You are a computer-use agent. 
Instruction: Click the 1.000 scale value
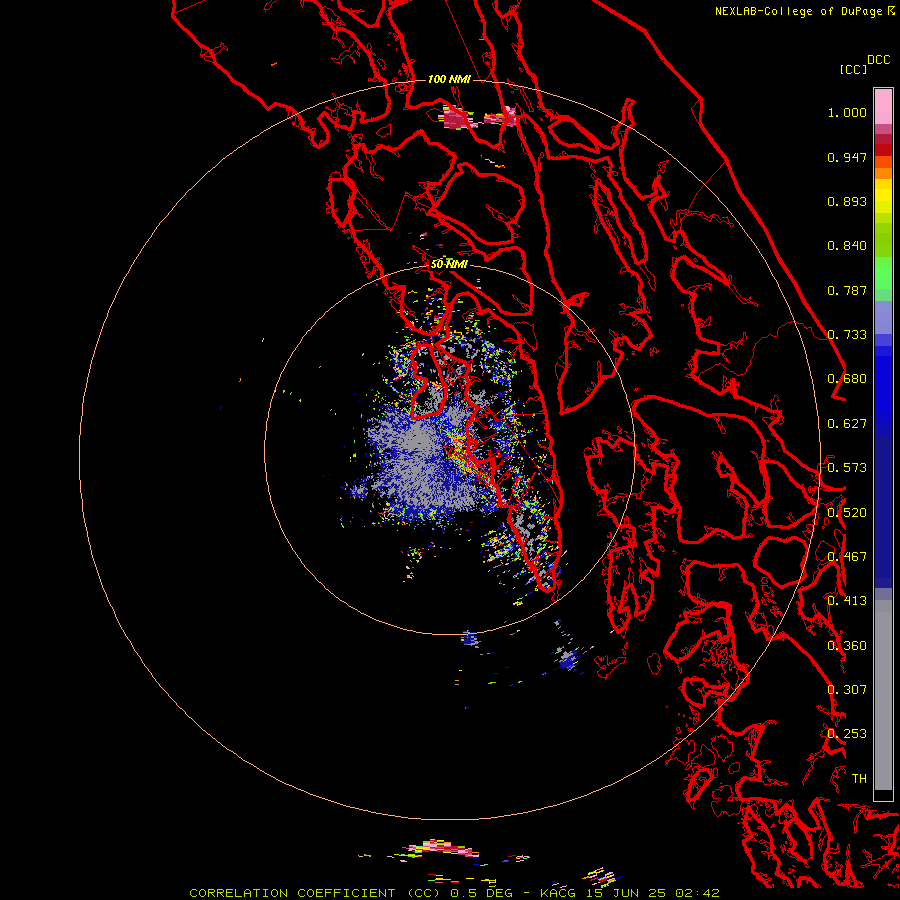pos(847,112)
